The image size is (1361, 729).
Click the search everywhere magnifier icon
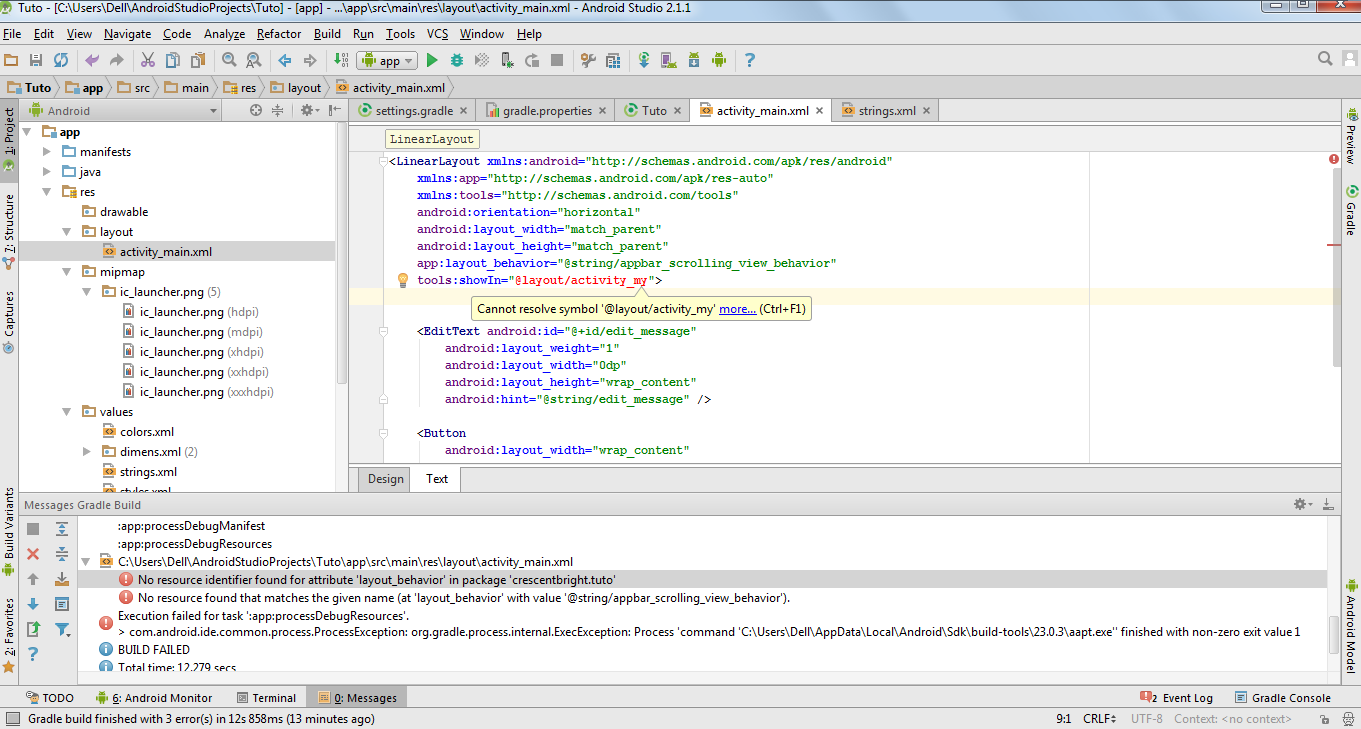tap(1325, 59)
